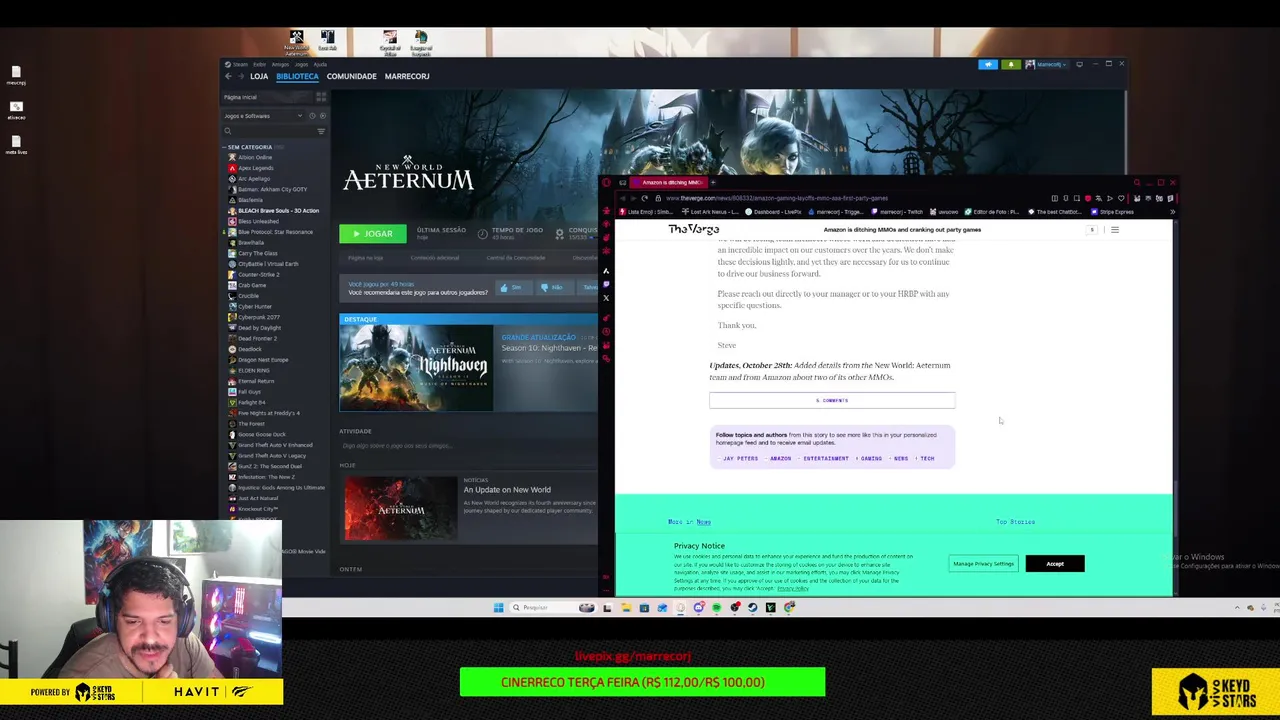Open the Stripe Express bookmark
This screenshot has height=720, width=1280.
[1112, 212]
